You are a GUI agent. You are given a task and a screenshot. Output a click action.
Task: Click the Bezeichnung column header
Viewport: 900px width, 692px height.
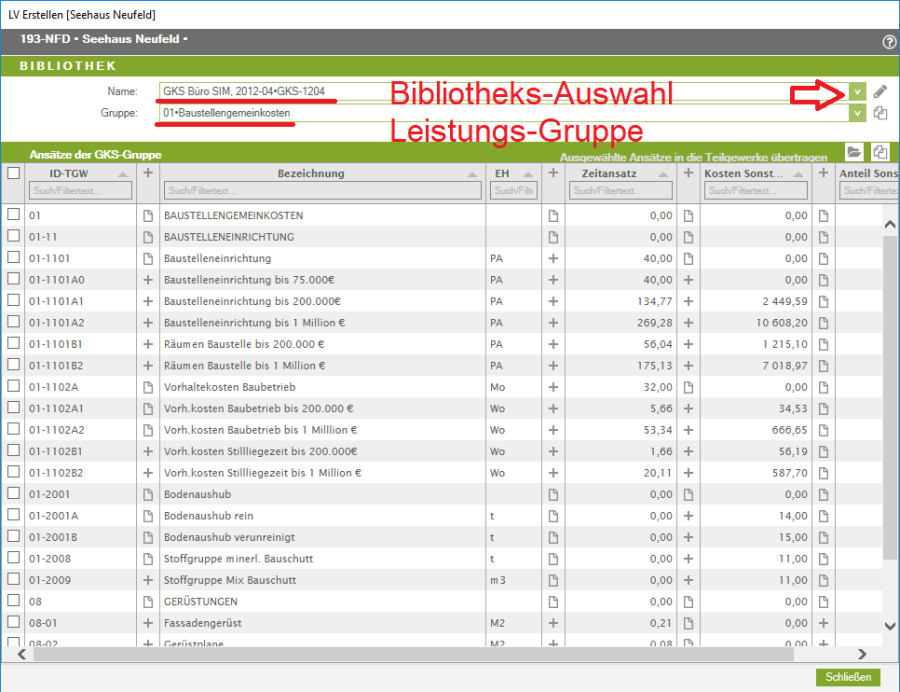click(310, 173)
